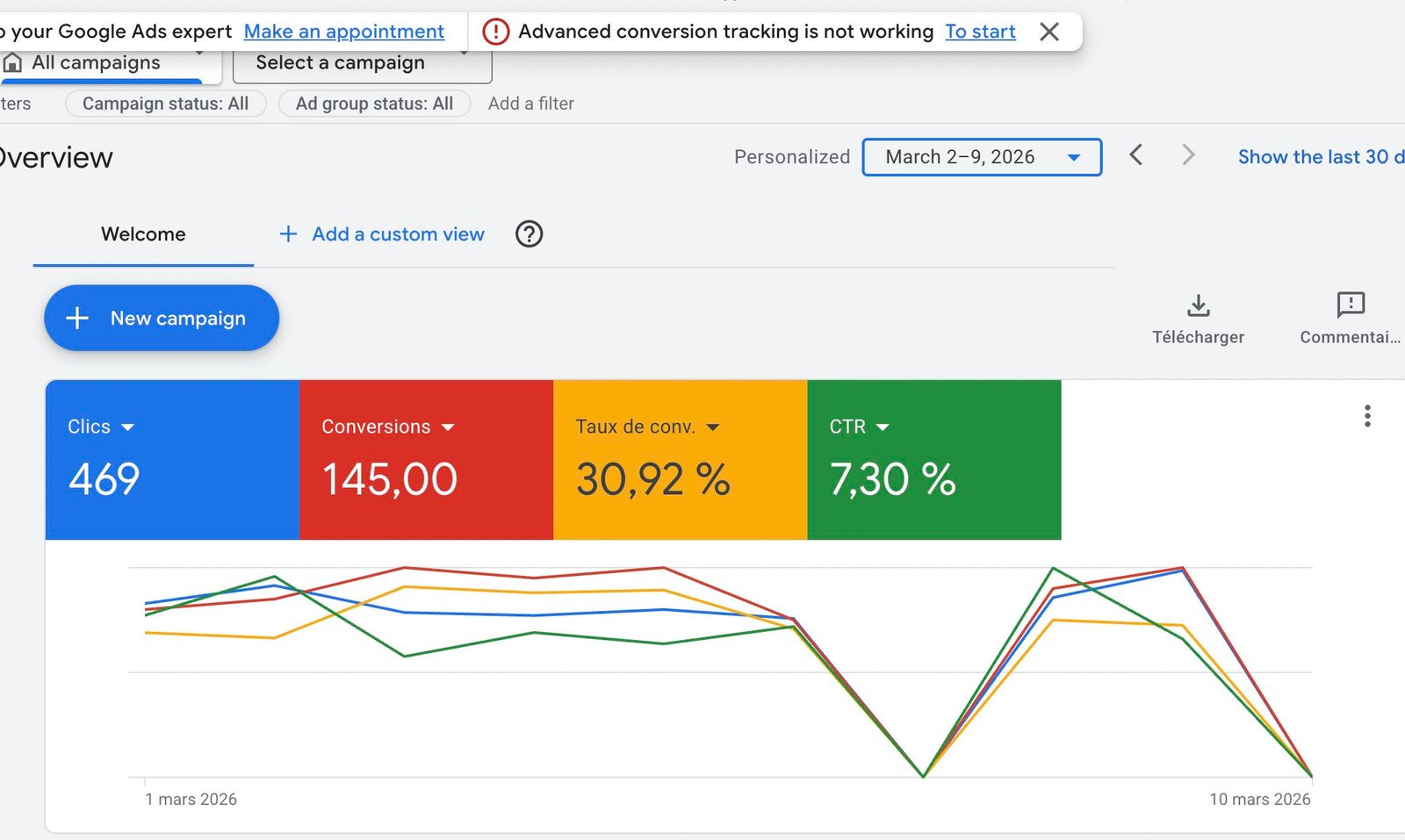Expand the Select a campaign dropdown
The width and height of the screenshot is (1405, 840).
tap(361, 63)
